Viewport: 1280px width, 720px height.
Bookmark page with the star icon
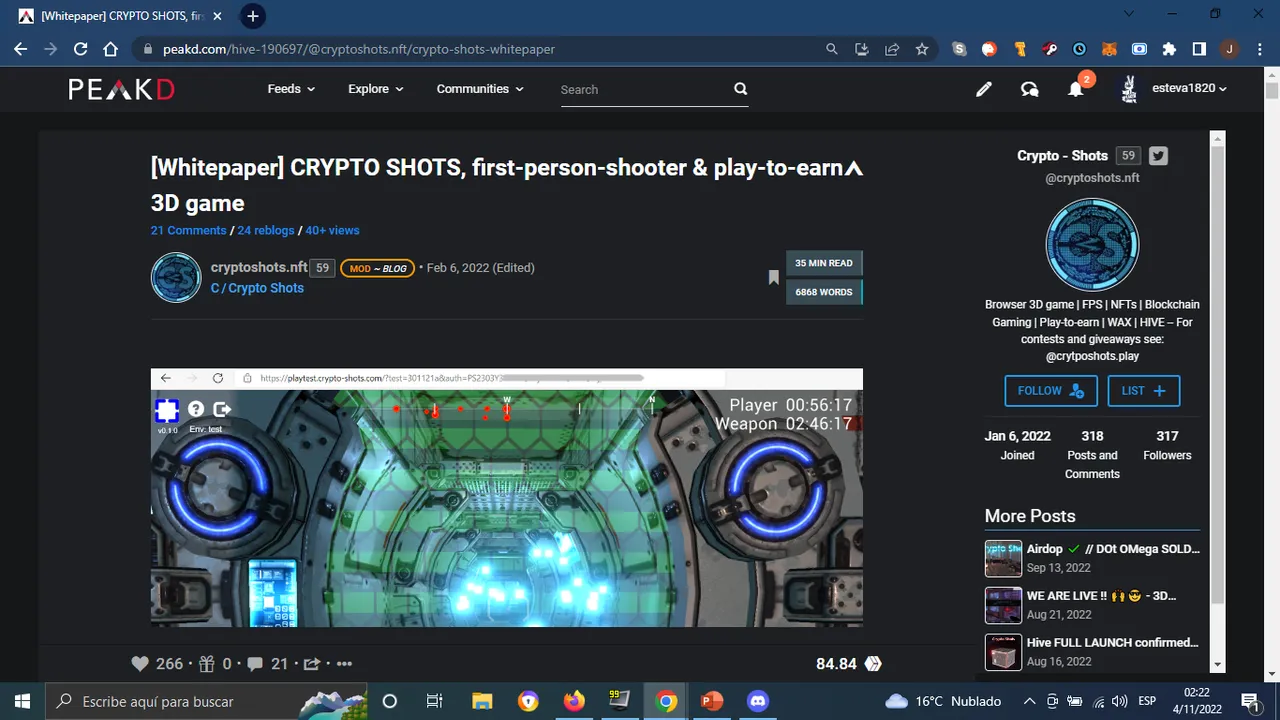tap(922, 48)
